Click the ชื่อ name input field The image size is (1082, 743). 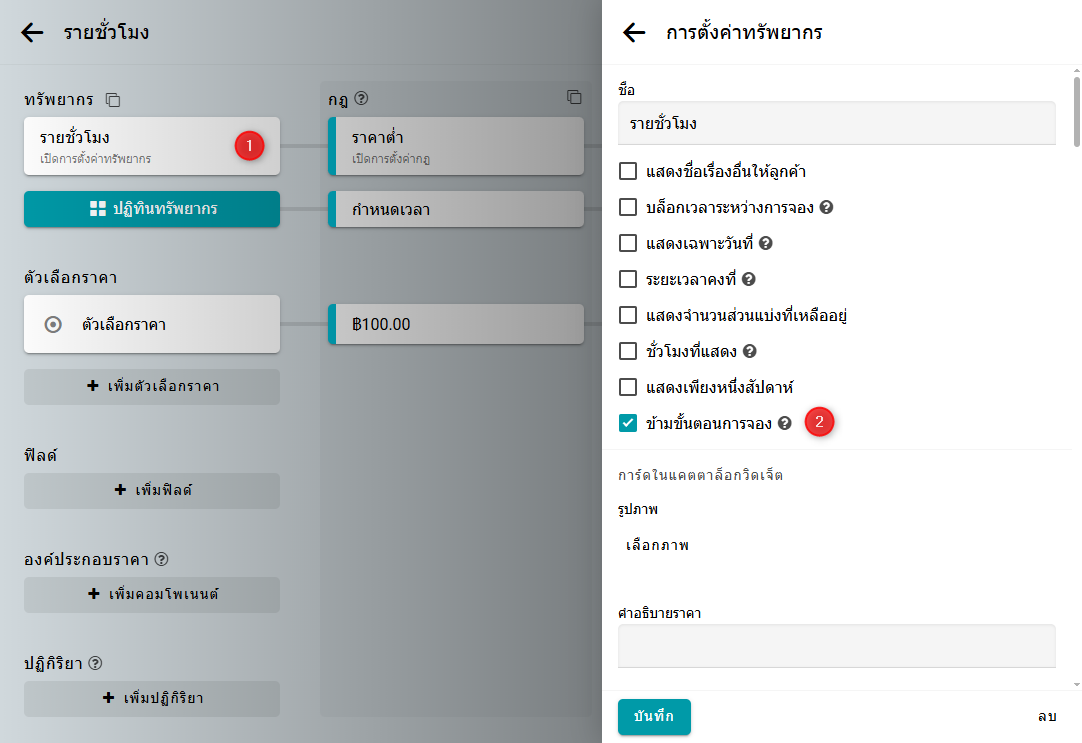[836, 124]
